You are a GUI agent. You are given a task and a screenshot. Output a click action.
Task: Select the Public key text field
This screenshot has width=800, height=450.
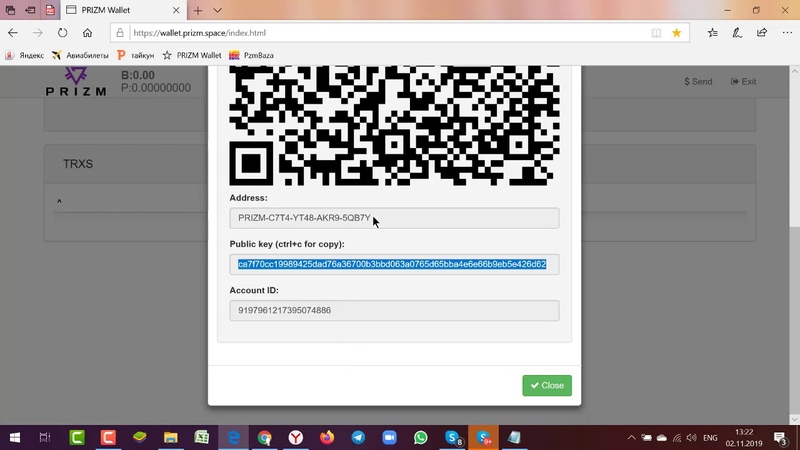[394, 264]
